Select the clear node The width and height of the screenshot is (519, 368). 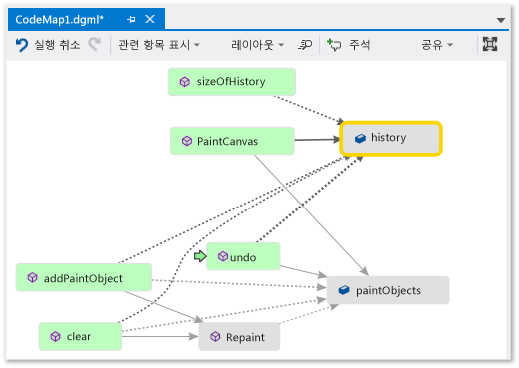(x=80, y=336)
